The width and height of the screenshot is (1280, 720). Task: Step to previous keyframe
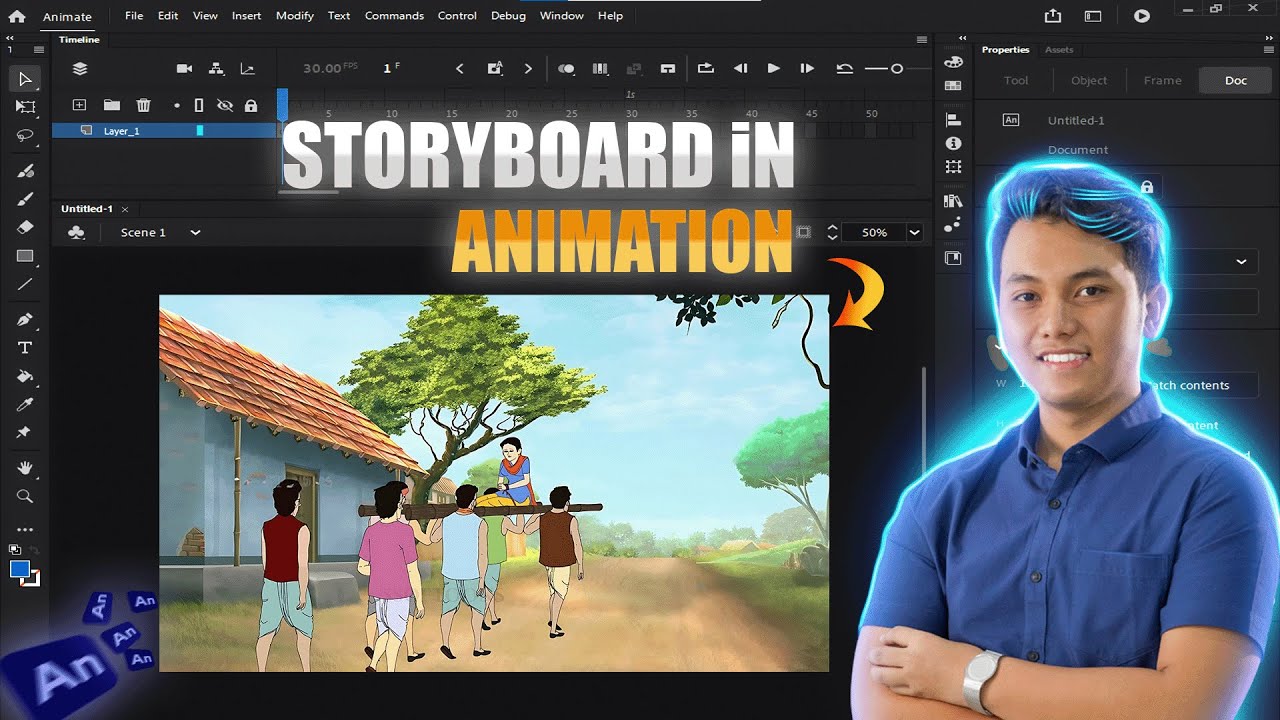(x=460, y=69)
